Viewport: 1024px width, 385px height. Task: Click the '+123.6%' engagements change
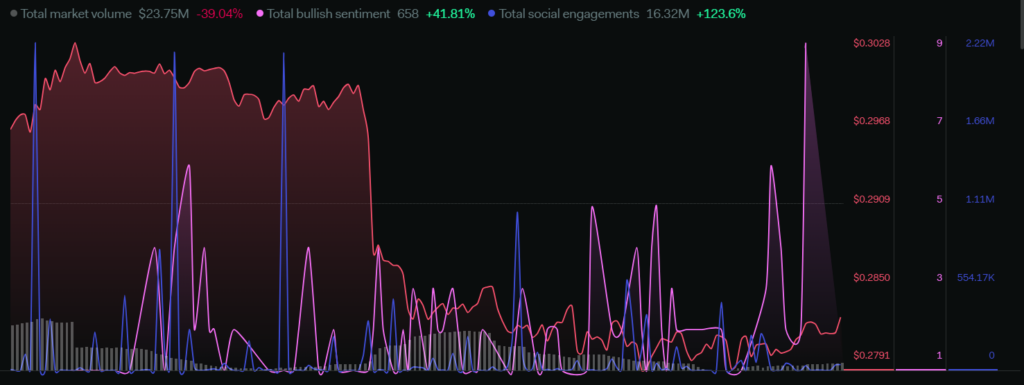[721, 13]
